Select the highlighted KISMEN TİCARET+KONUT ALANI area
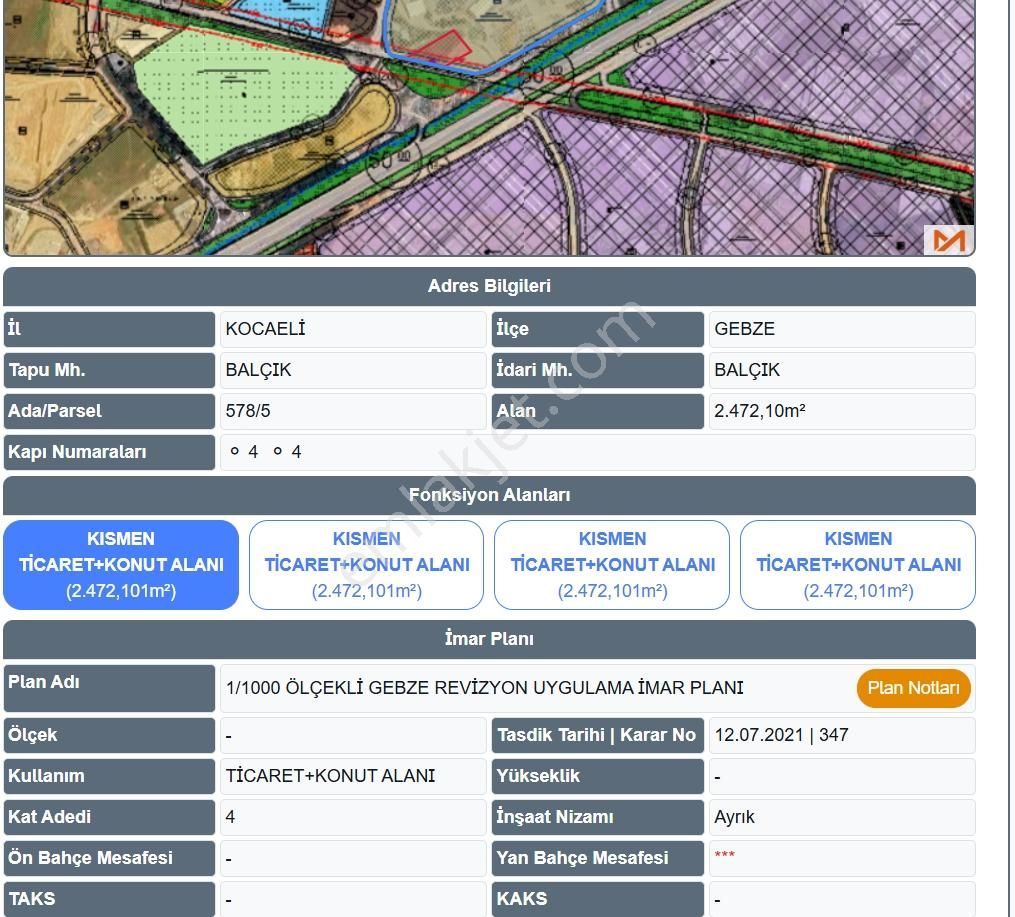This screenshot has width=1015, height=917. pyautogui.click(x=120, y=564)
